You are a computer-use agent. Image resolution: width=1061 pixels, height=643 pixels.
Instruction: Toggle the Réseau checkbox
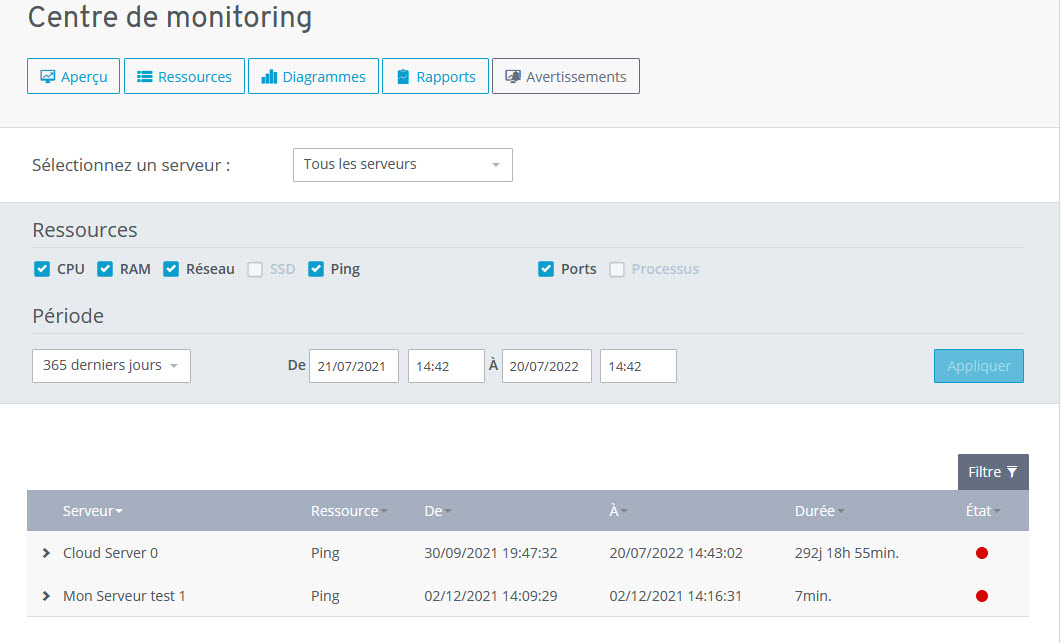171,269
